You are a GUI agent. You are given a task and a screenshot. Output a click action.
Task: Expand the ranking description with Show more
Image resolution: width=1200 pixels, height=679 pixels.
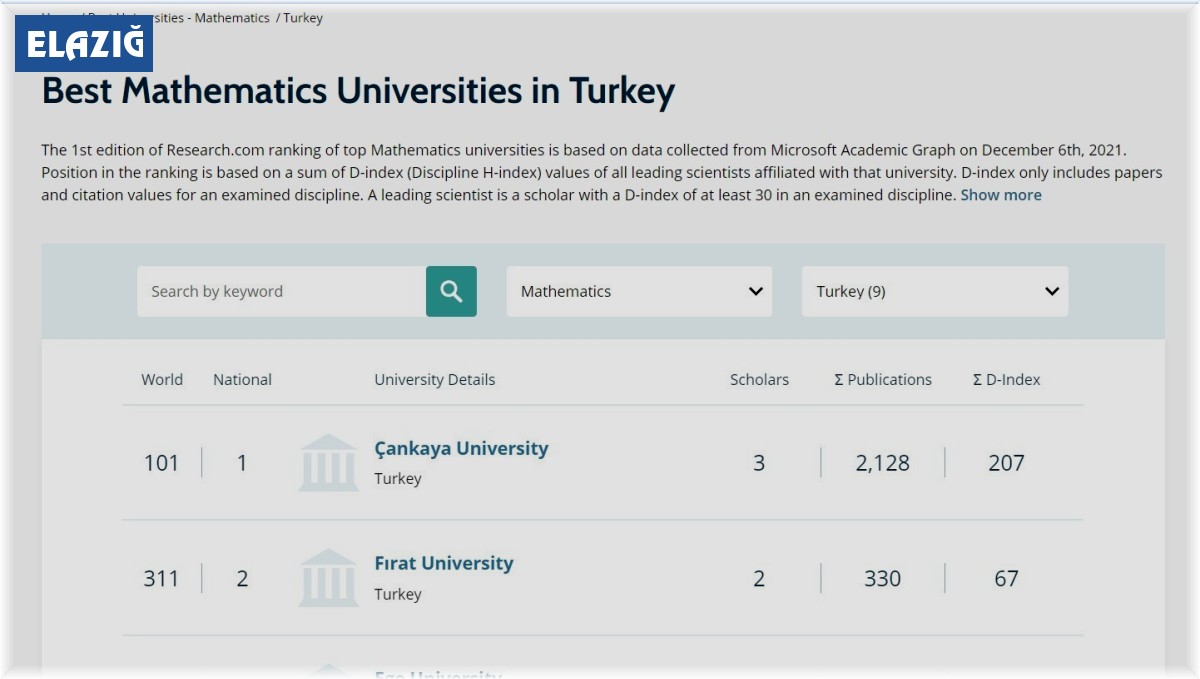[x=1000, y=195]
